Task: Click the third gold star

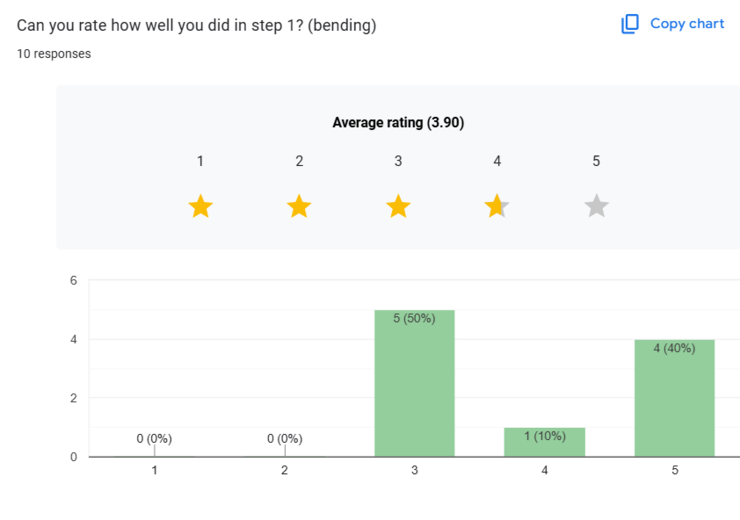Action: [398, 207]
